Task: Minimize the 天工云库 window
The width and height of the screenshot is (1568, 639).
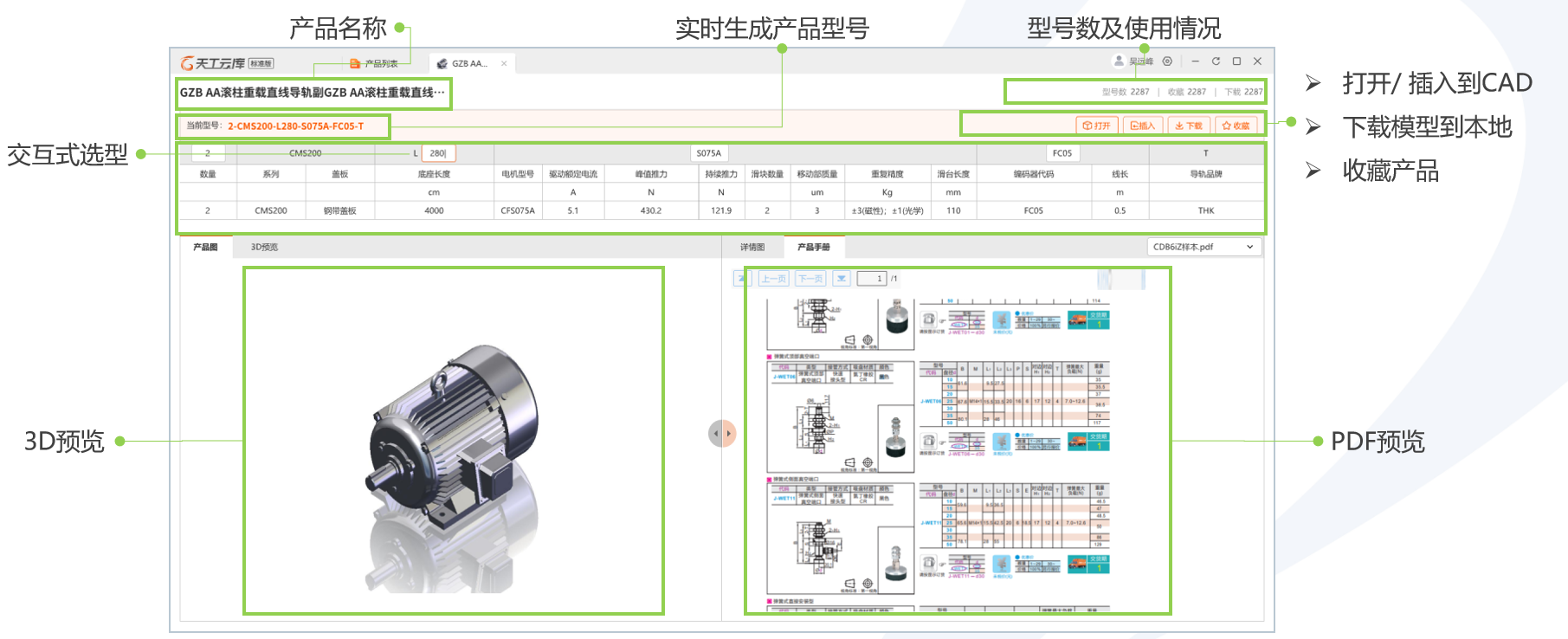Action: [1195, 61]
